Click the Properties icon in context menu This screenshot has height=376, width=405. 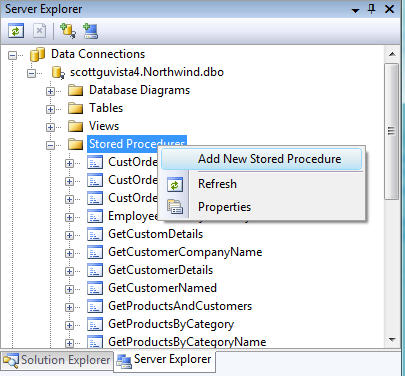point(175,207)
